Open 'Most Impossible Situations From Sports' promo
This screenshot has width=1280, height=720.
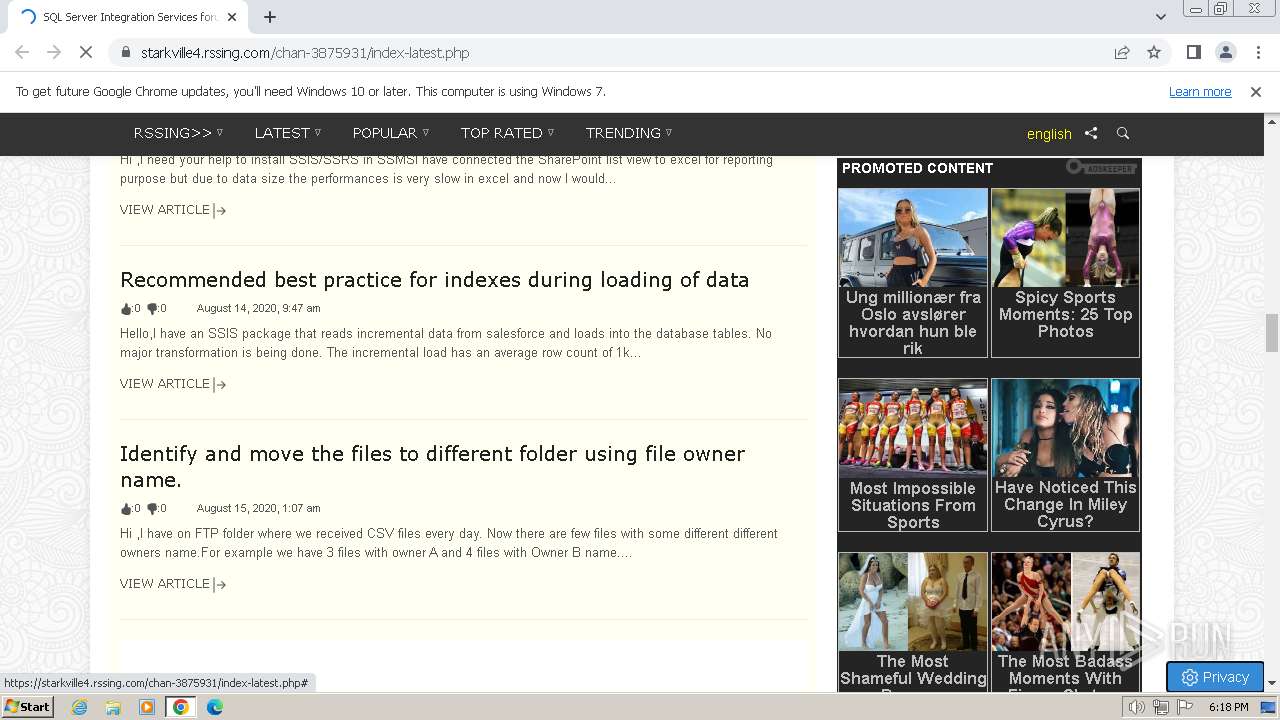point(913,455)
